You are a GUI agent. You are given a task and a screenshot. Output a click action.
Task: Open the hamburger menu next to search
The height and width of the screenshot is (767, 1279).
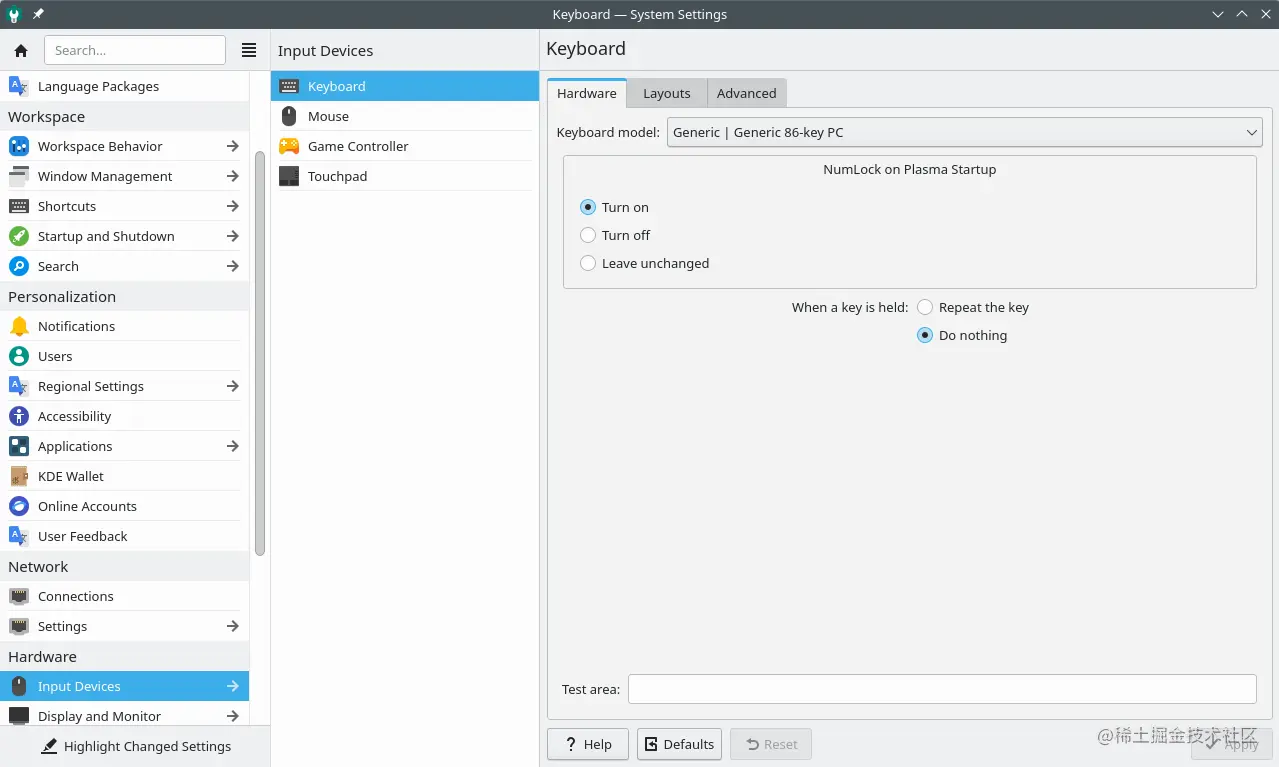[250, 50]
